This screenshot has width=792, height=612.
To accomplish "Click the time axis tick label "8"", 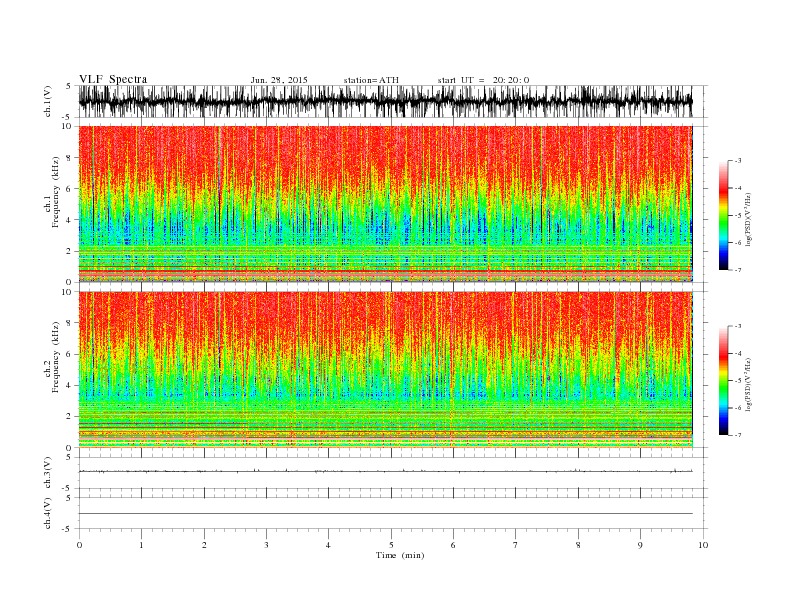I will [x=578, y=545].
